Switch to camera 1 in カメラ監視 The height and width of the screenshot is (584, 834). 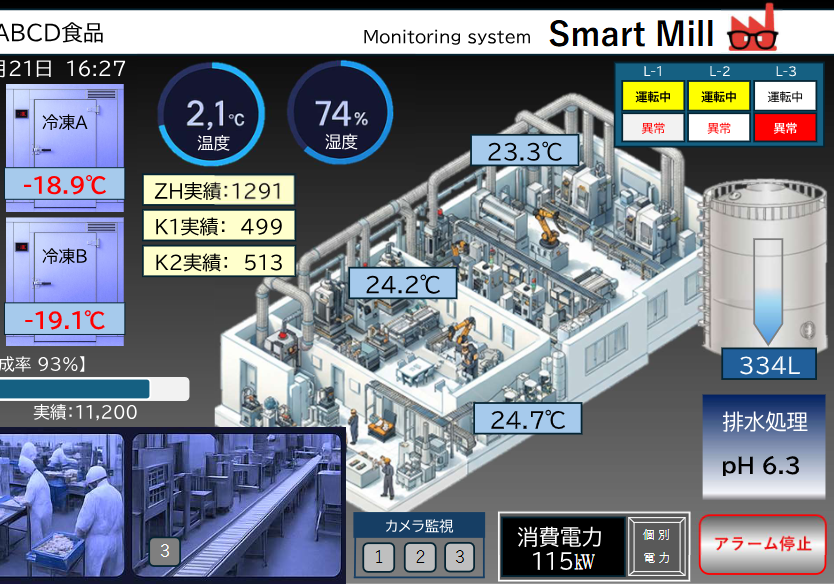tap(378, 557)
